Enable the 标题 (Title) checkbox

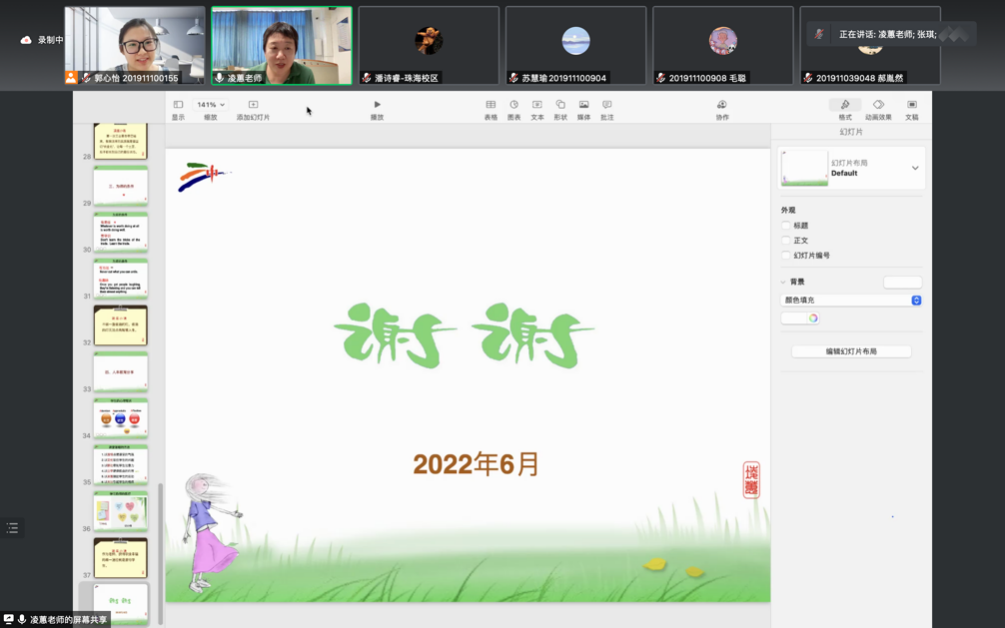[786, 226]
